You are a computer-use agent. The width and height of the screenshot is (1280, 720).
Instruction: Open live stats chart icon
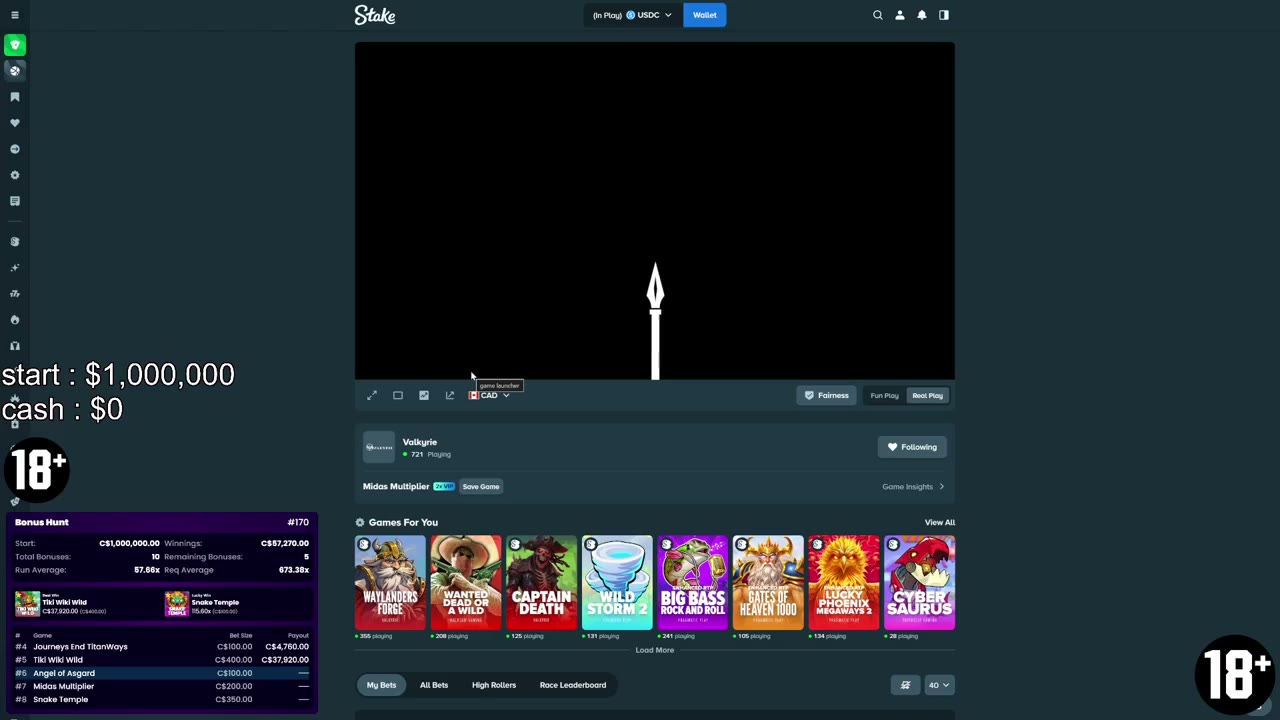point(424,396)
